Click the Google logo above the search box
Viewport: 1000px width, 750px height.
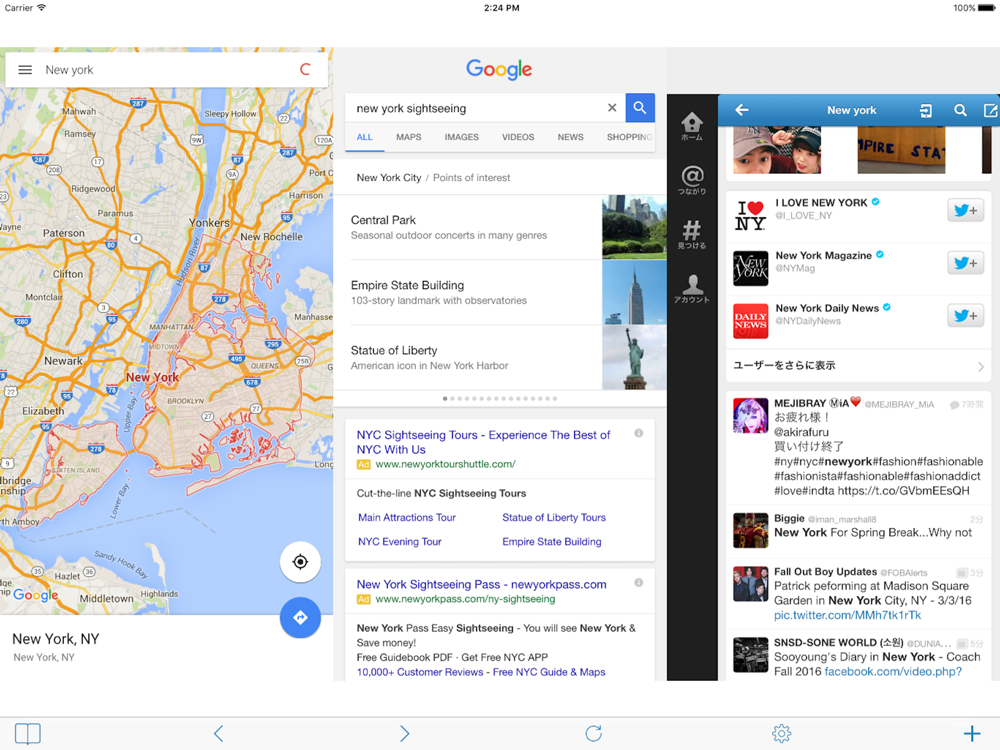(x=499, y=70)
